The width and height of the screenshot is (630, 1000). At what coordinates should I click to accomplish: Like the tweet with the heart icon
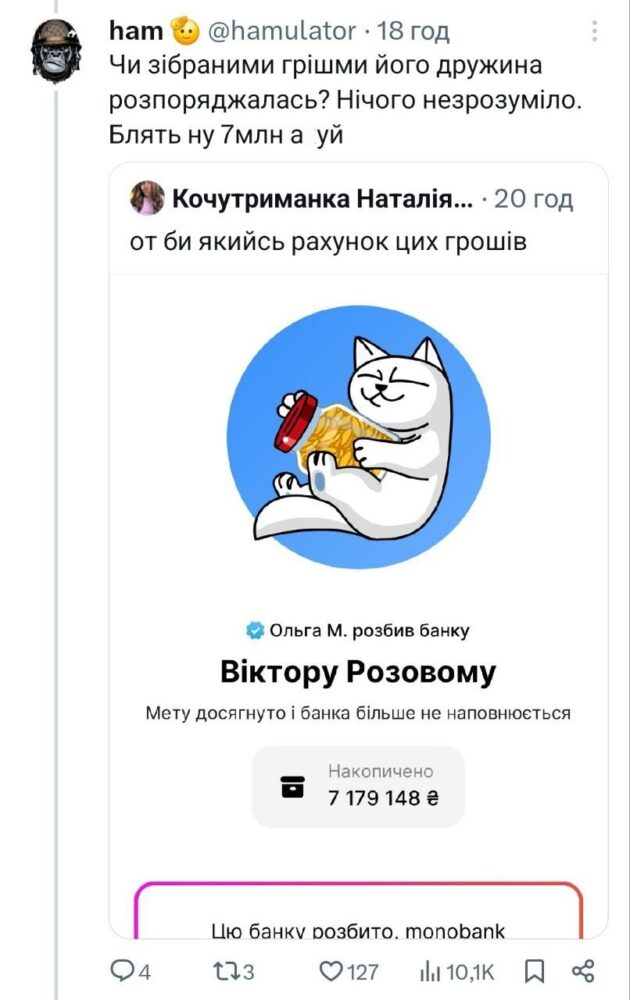coord(330,971)
